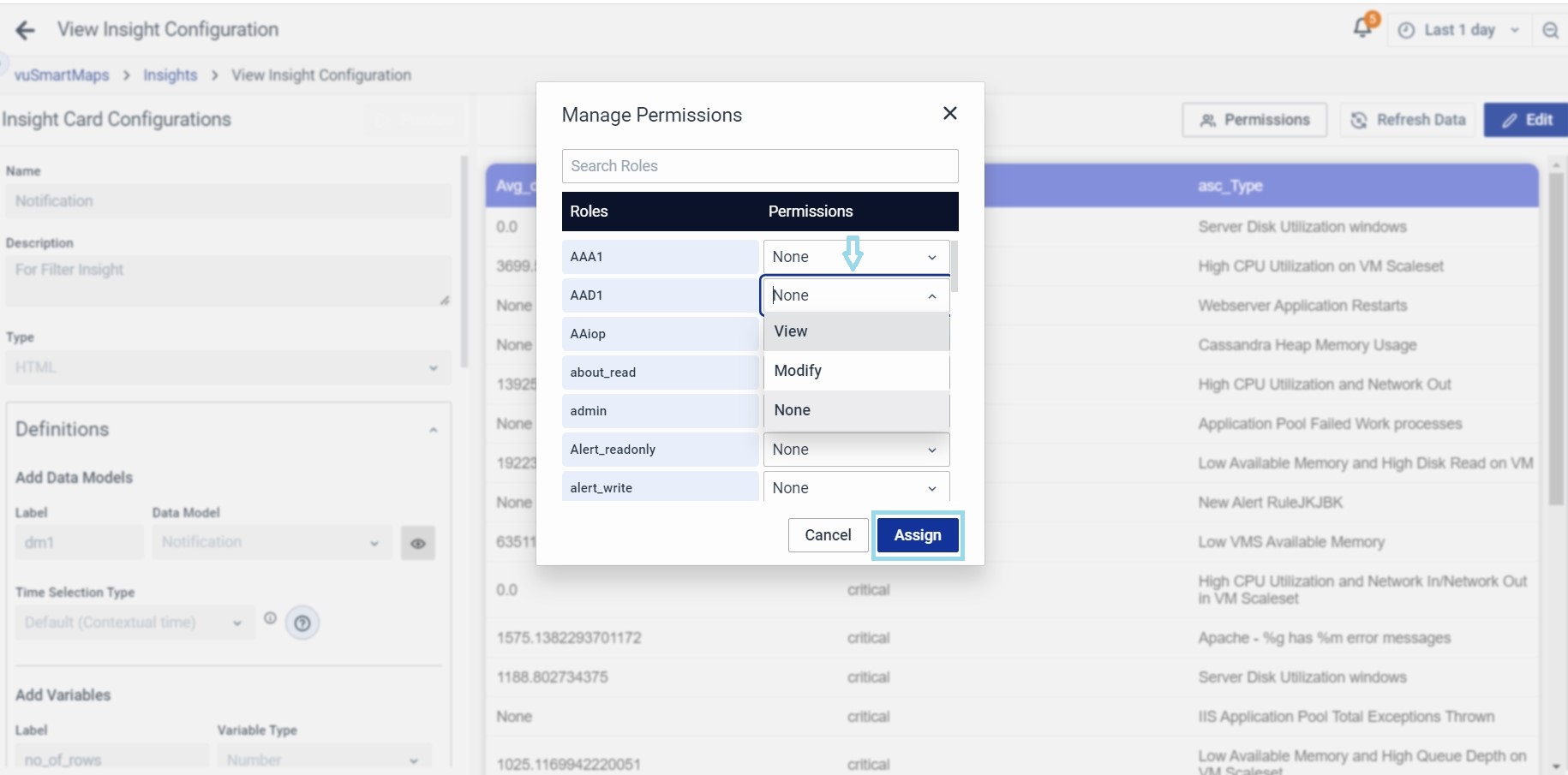Click the info icon beside Time Selection

click(x=270, y=618)
